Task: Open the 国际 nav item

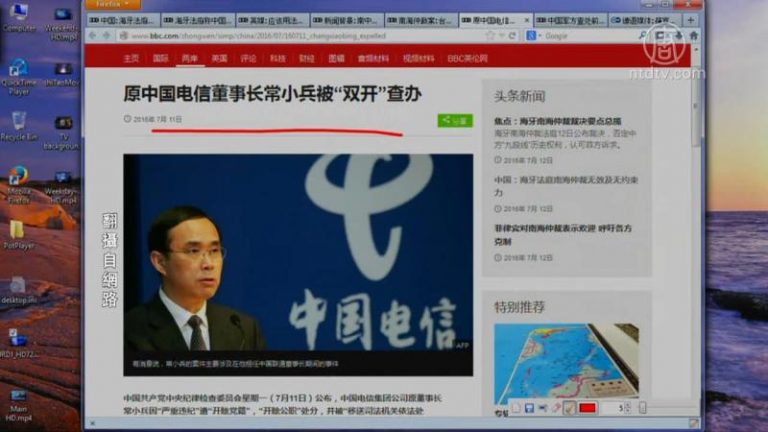Action: coord(160,58)
